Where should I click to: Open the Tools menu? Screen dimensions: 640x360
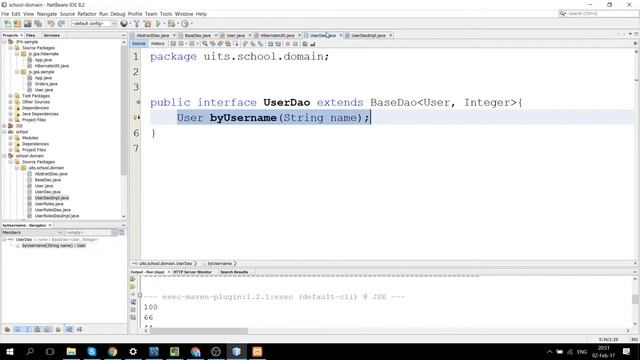pos(166,14)
